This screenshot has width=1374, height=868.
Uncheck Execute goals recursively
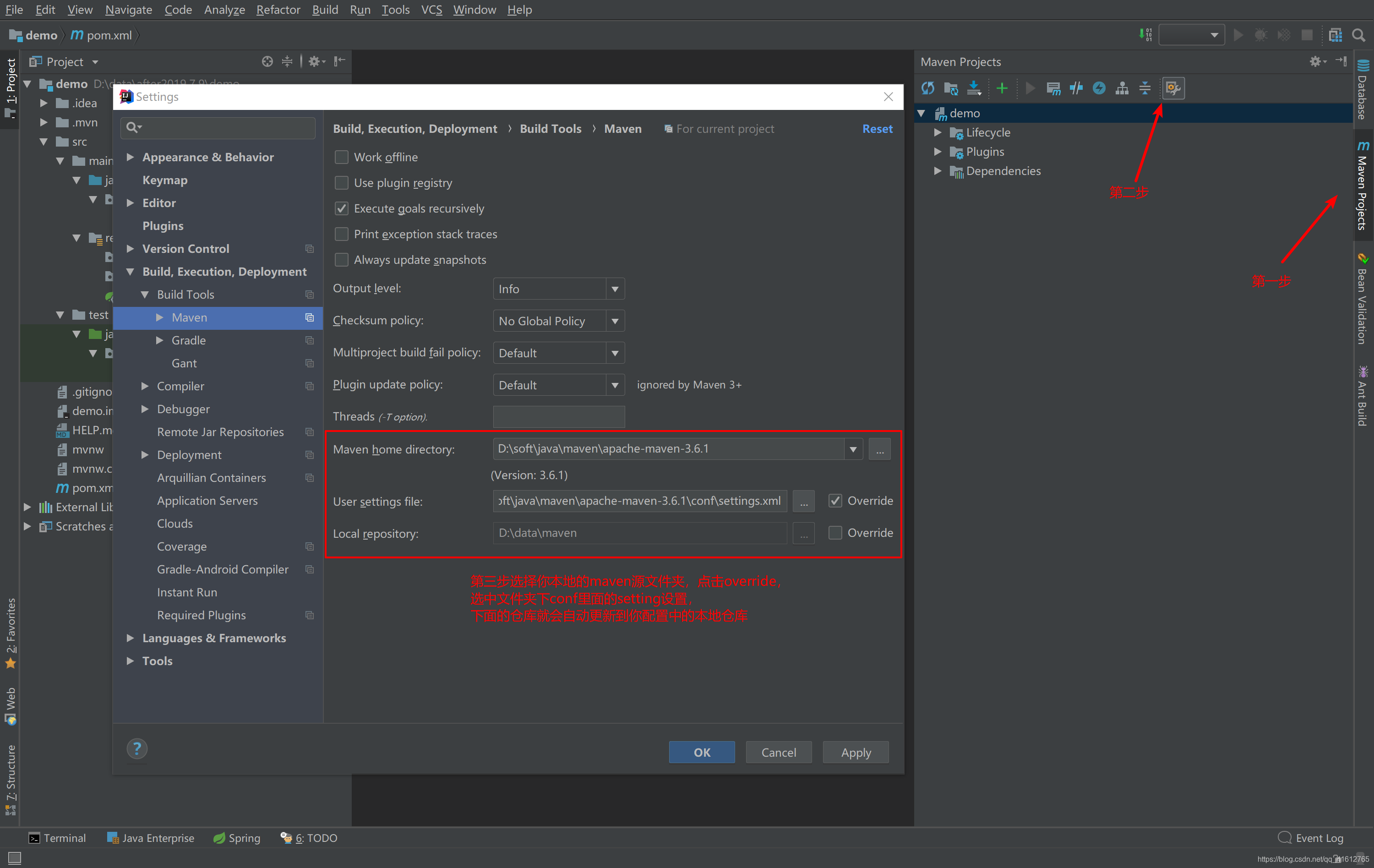pyautogui.click(x=341, y=208)
